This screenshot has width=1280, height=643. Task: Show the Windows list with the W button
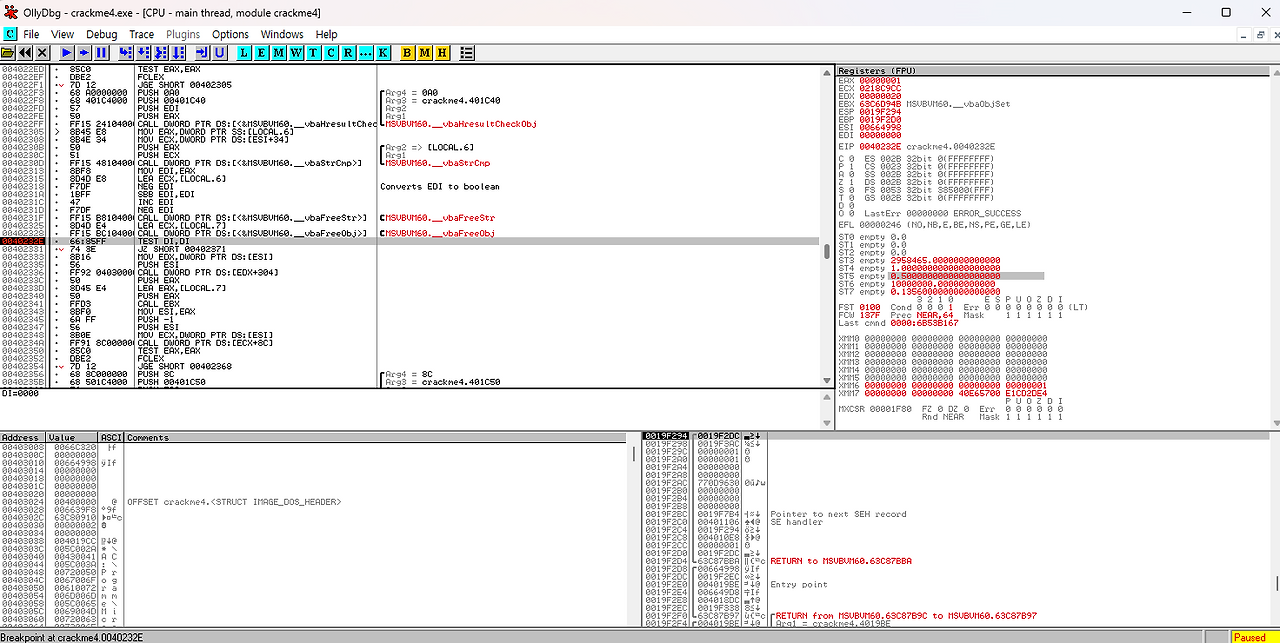click(296, 52)
